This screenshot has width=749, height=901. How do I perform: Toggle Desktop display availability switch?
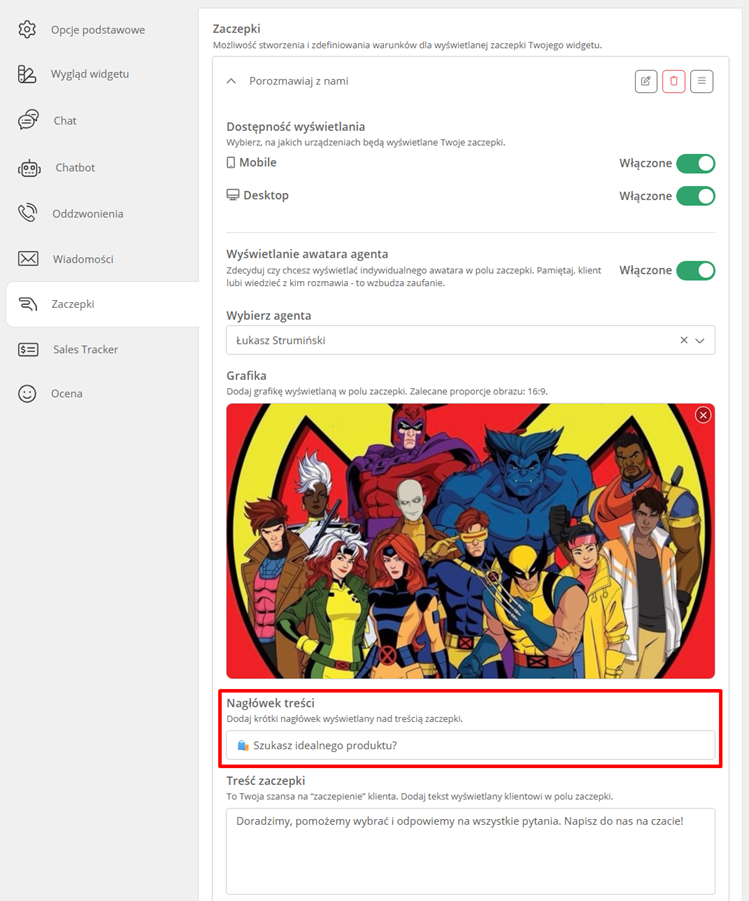[696, 196]
